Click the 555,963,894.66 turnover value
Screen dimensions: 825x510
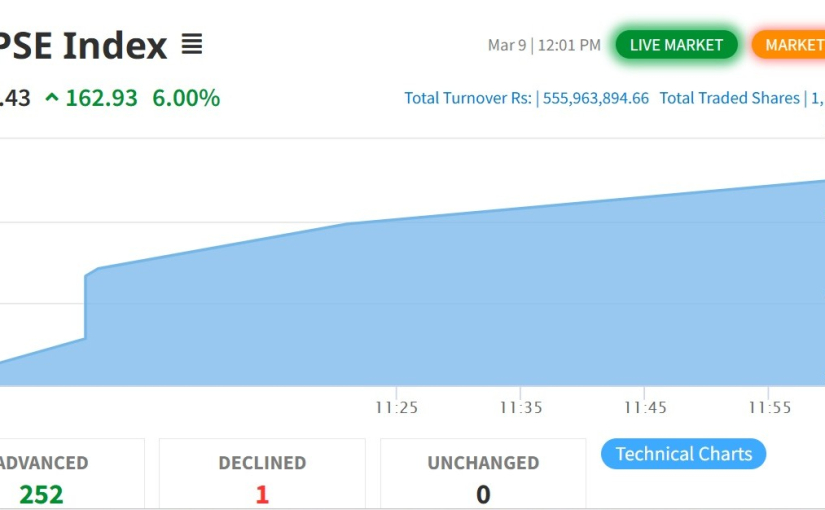(x=596, y=98)
